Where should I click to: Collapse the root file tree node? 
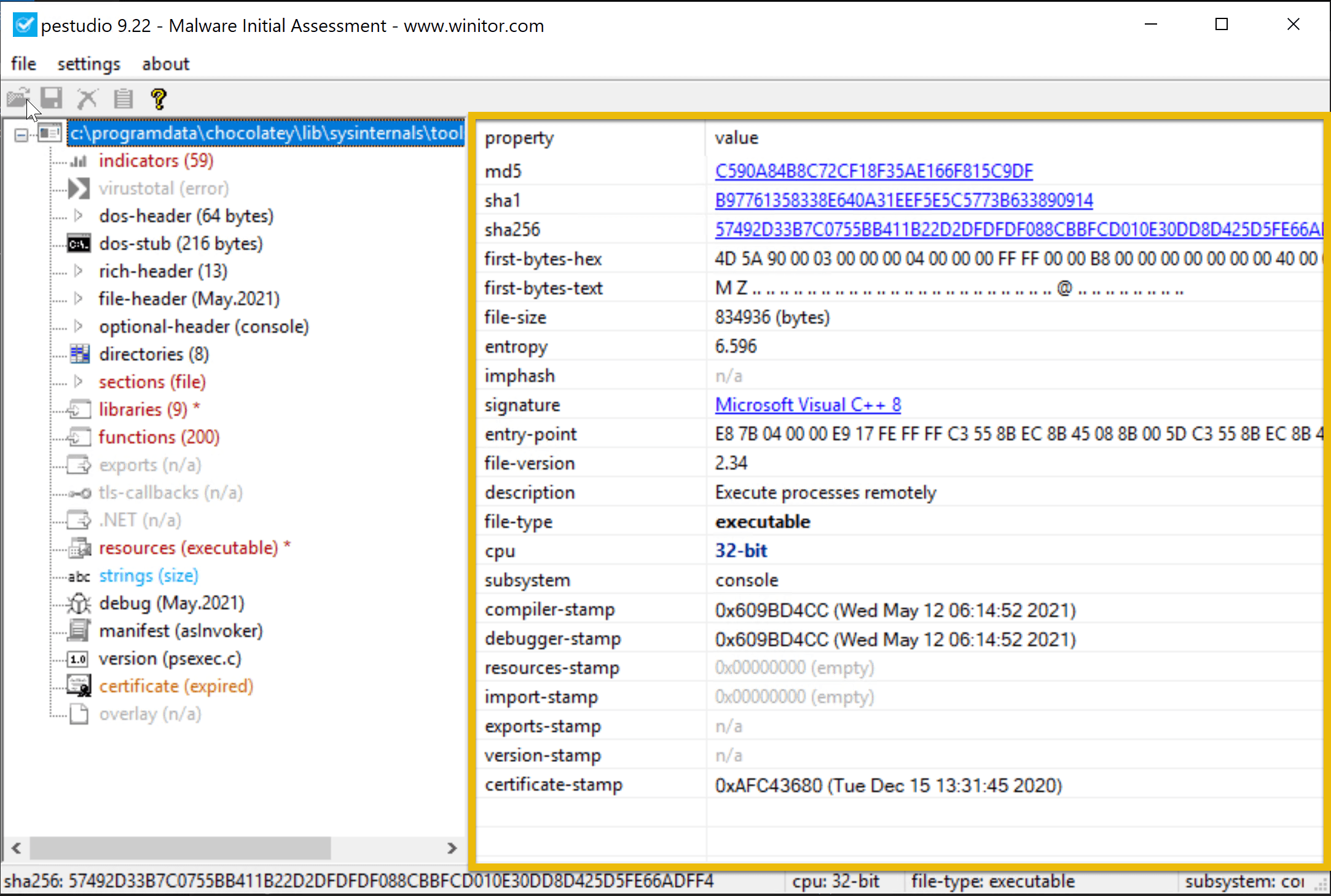point(22,134)
